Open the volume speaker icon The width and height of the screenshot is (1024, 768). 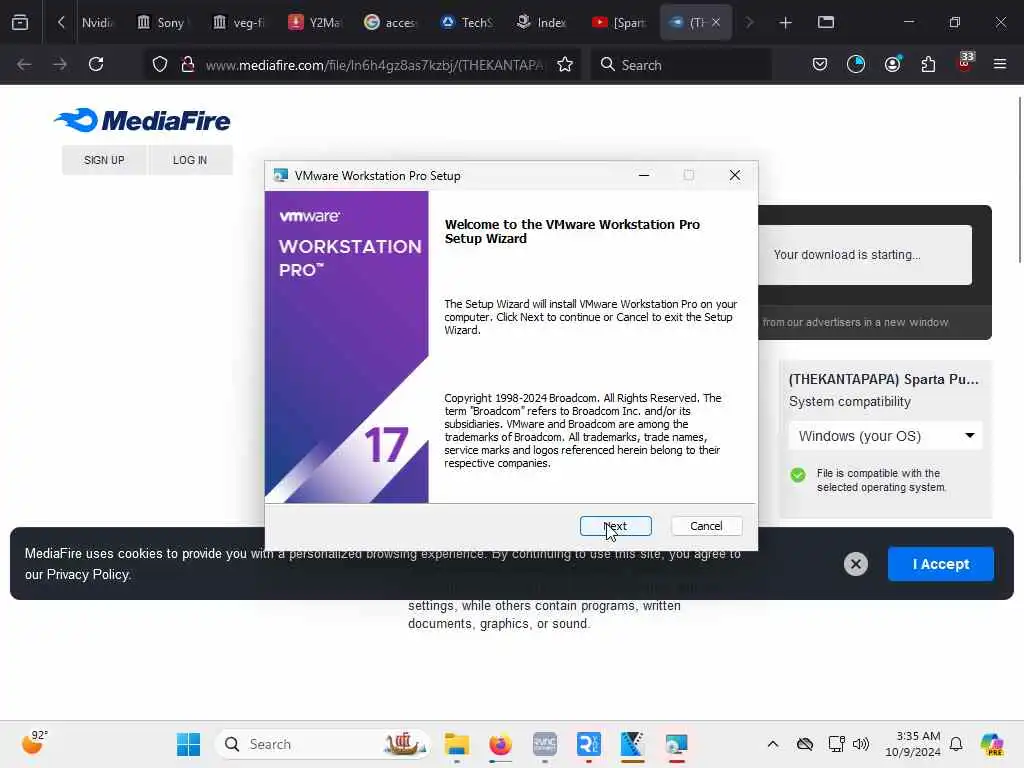click(861, 744)
